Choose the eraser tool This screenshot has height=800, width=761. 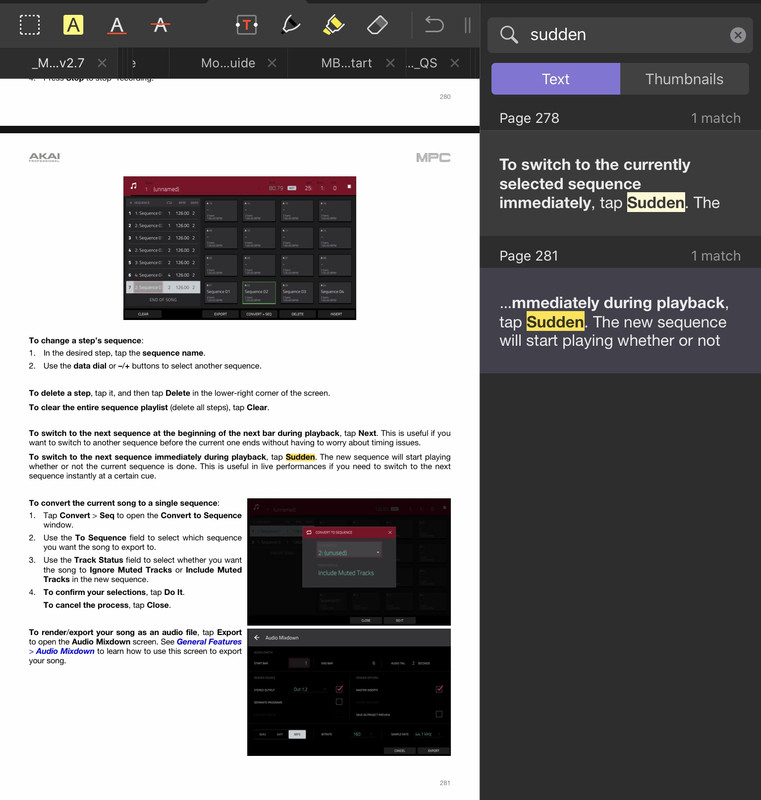(377, 24)
